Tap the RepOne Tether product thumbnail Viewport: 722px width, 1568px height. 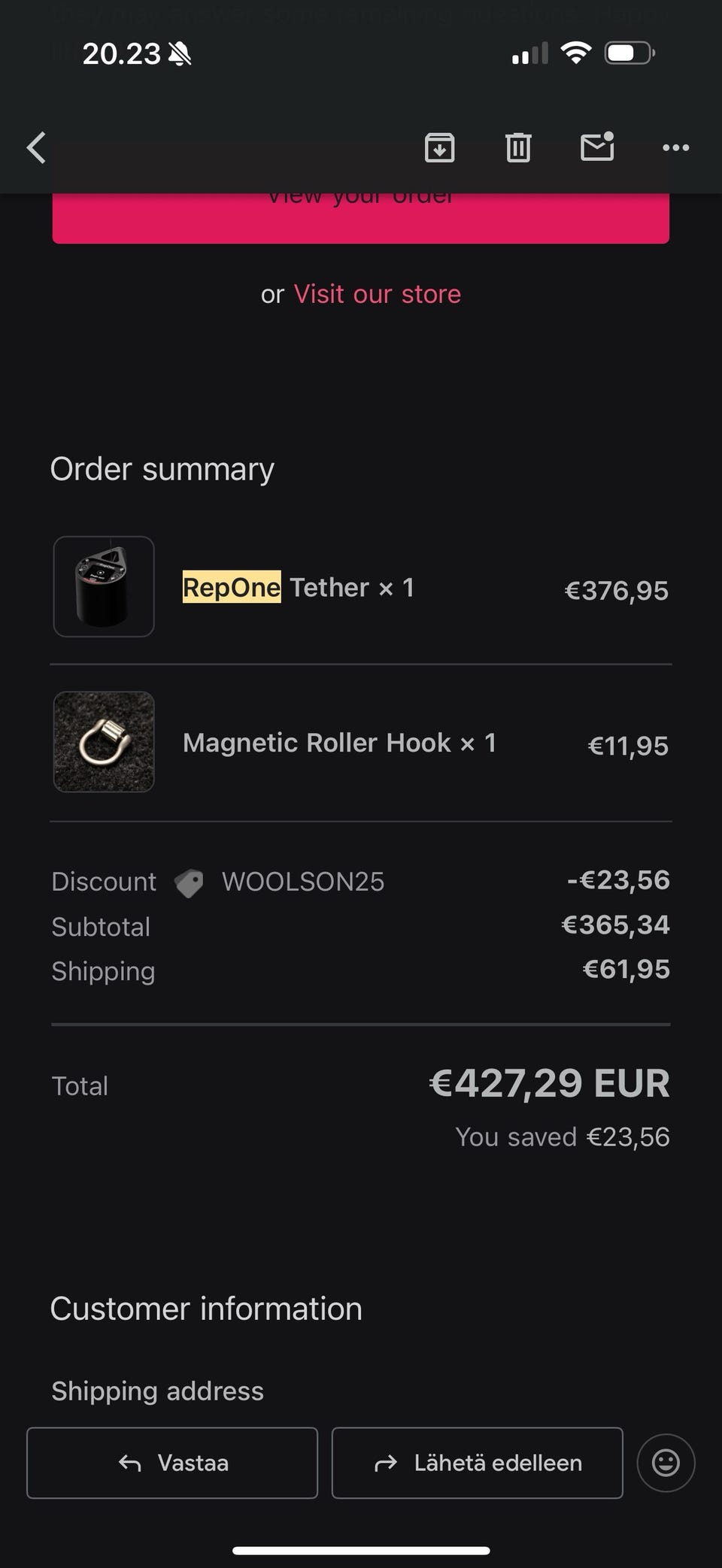click(104, 586)
